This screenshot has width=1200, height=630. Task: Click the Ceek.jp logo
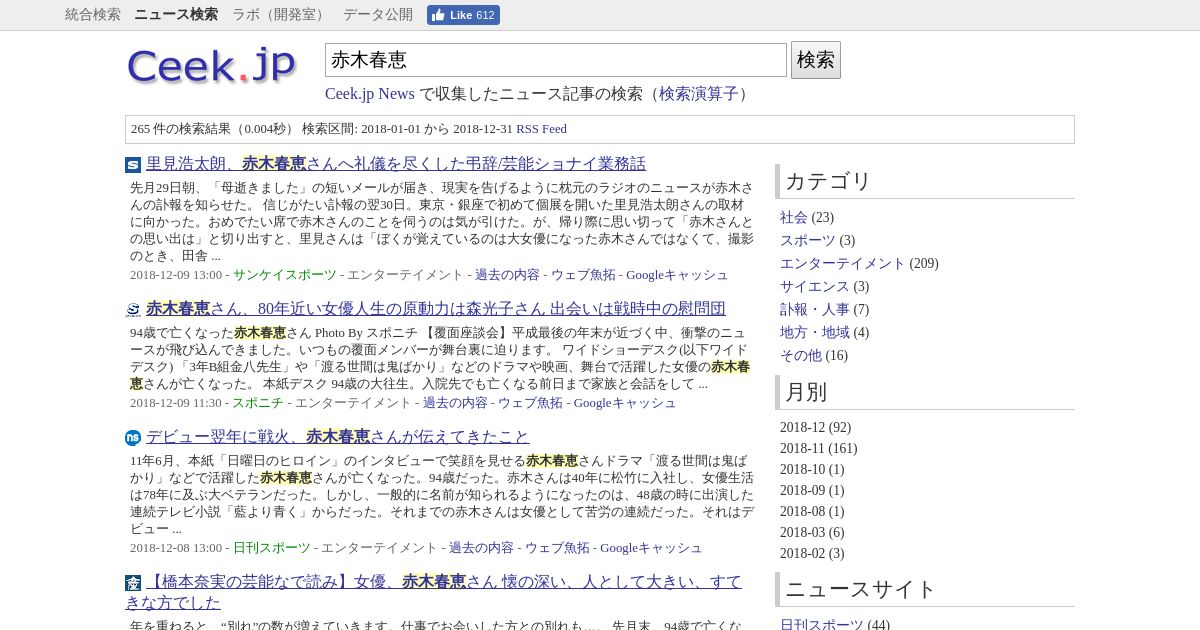[x=212, y=66]
